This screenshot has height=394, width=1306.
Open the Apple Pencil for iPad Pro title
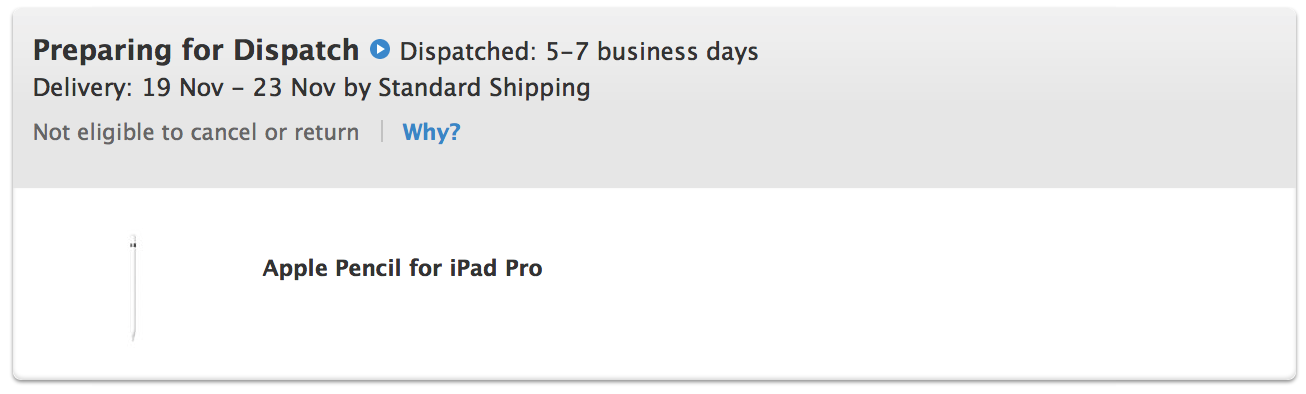coord(402,268)
